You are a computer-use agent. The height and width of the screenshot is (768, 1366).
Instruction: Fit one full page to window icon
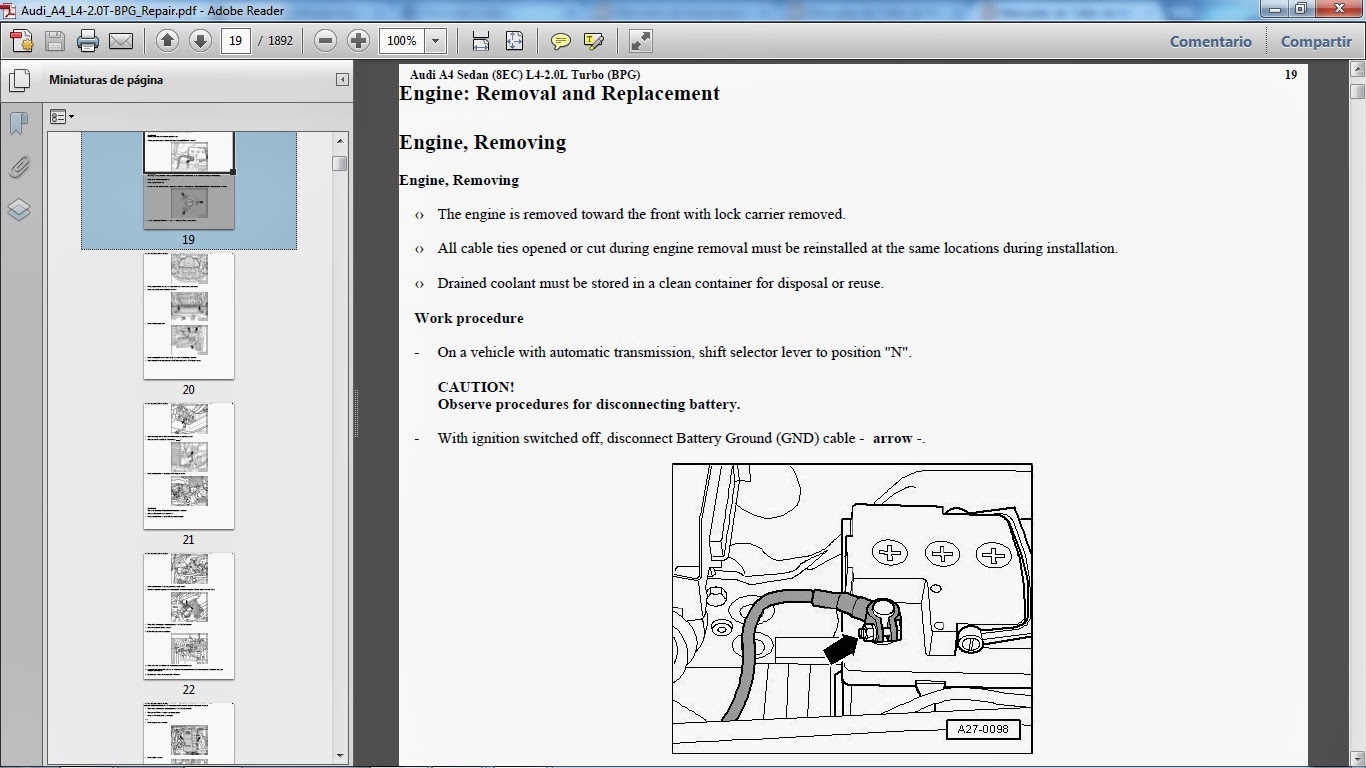click(x=514, y=41)
